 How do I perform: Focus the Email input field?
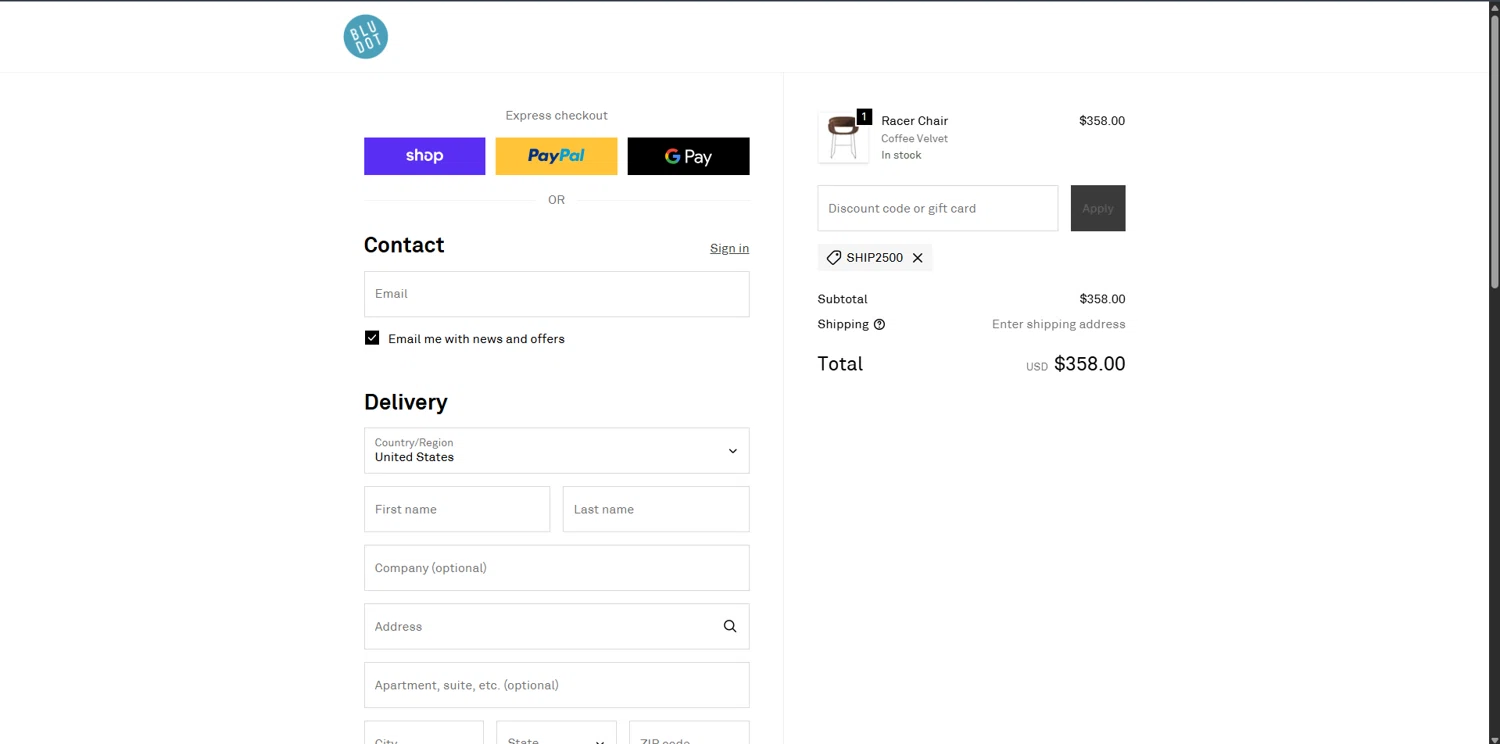point(556,294)
